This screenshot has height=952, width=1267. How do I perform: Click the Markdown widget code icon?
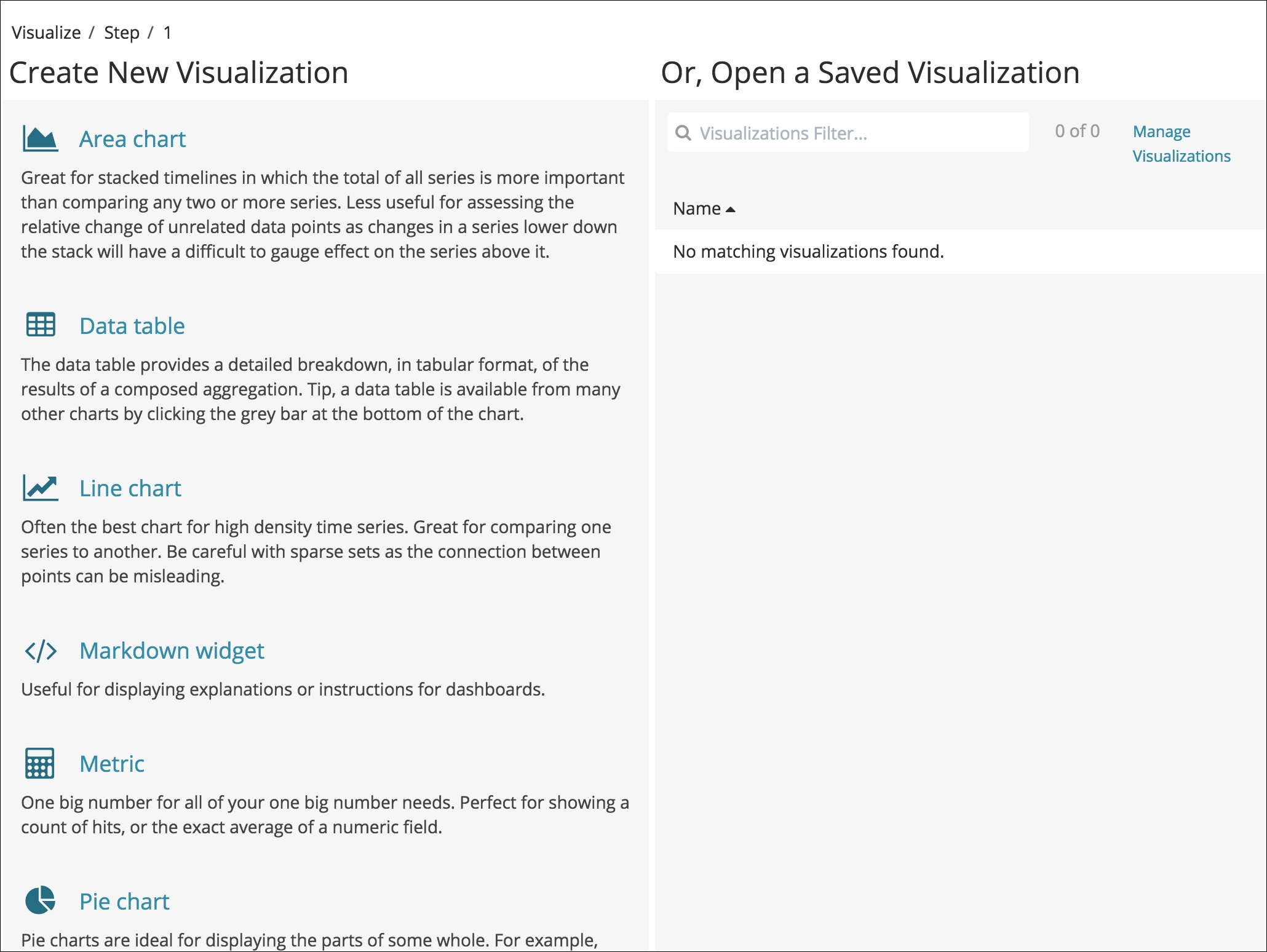click(41, 651)
